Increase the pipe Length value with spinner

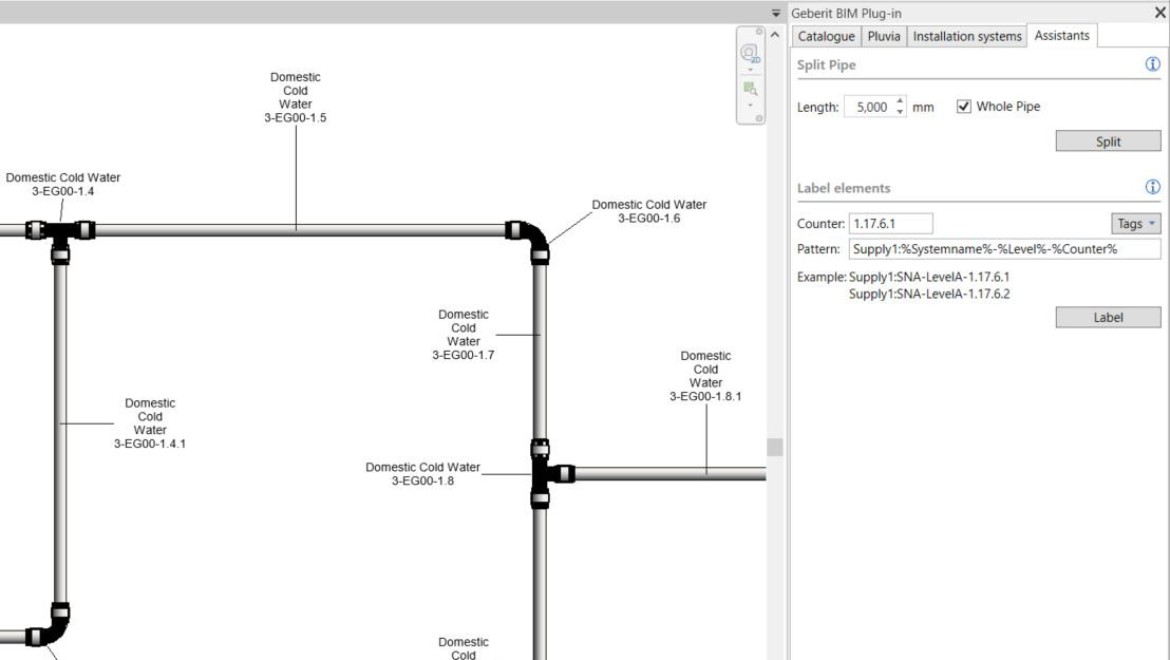(900, 102)
